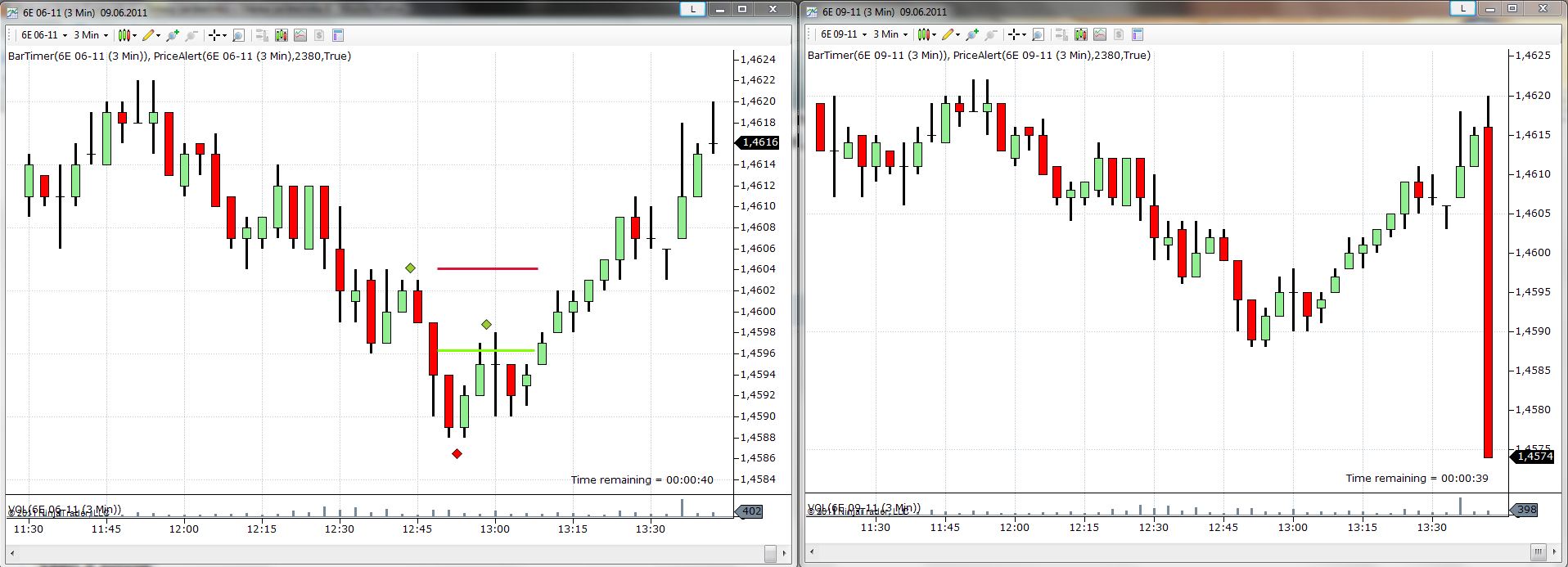Select the pencil drawing tools icon in 6E 09-11 window
The image size is (1568, 567).
click(x=947, y=34)
